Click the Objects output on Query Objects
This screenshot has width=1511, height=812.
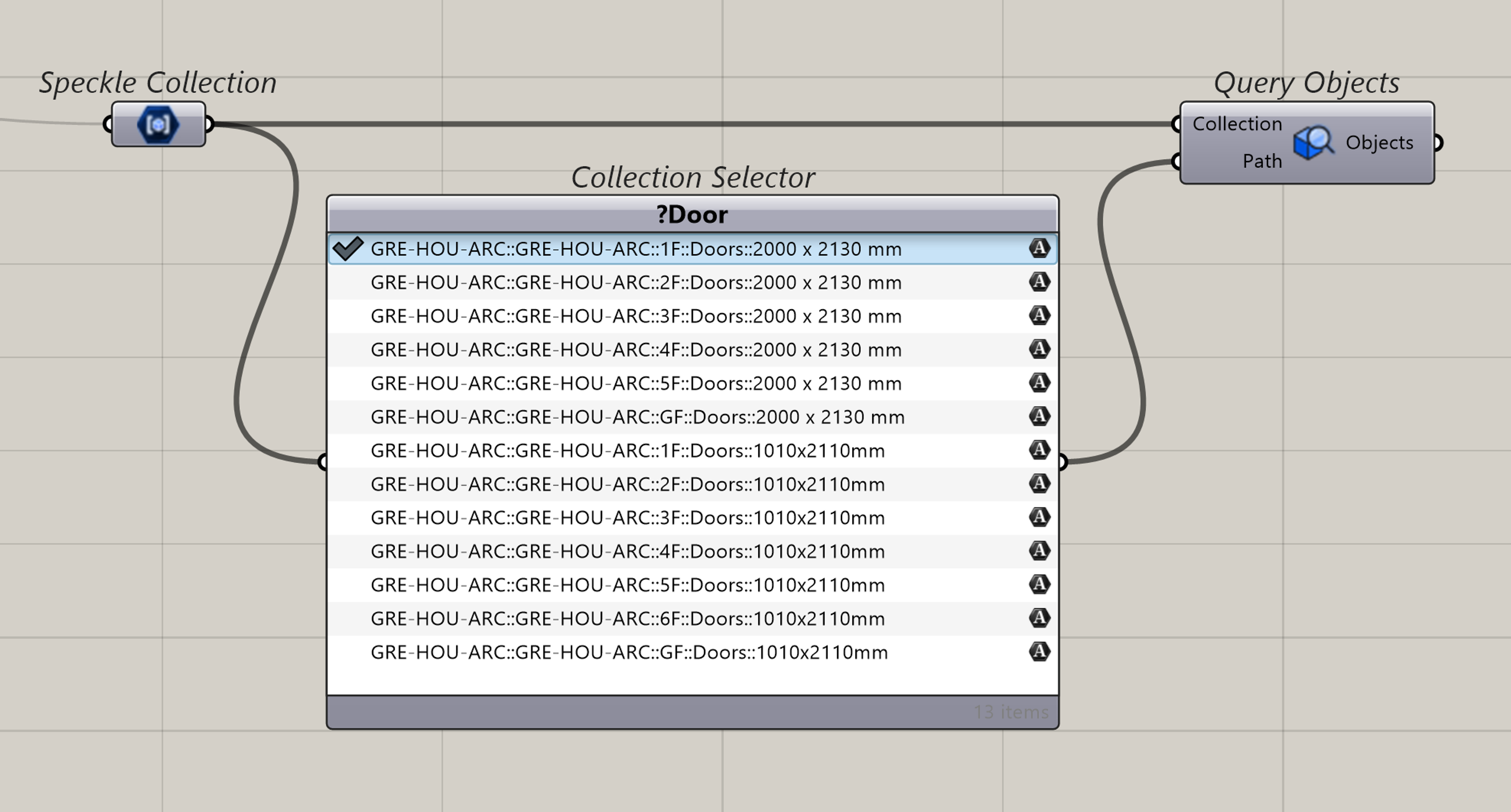[1379, 142]
